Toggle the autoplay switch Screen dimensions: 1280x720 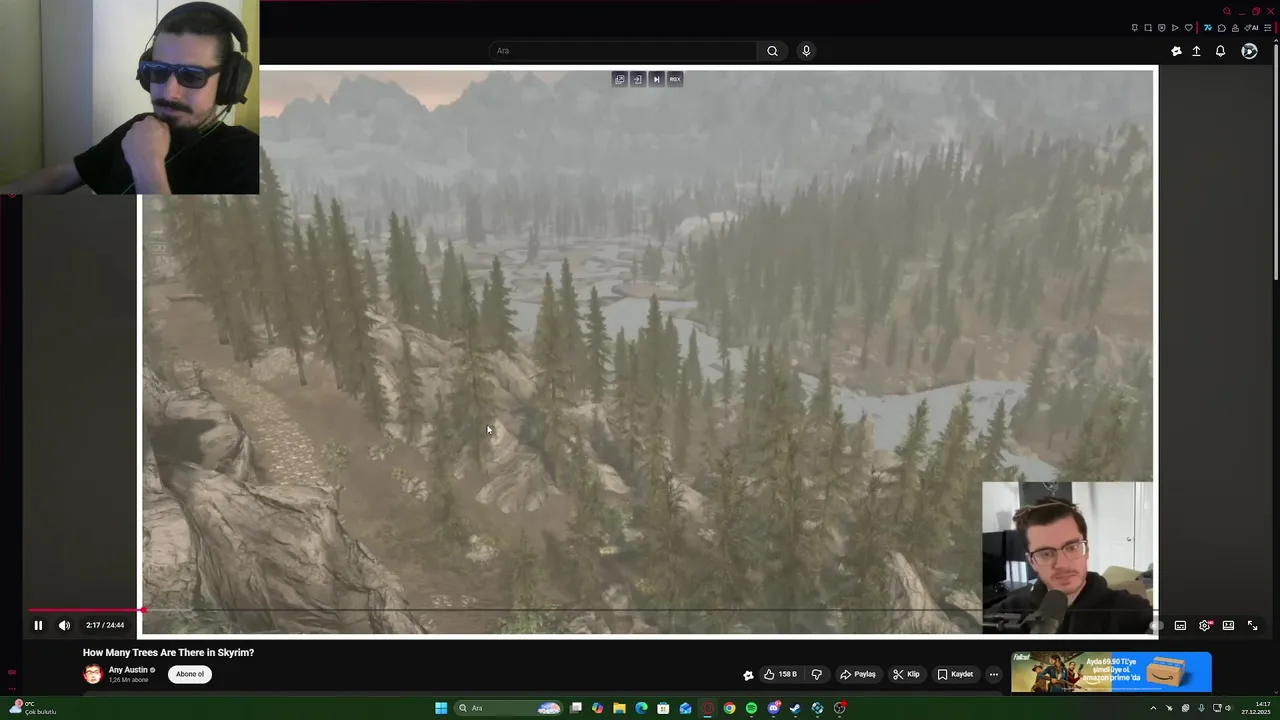point(1155,625)
